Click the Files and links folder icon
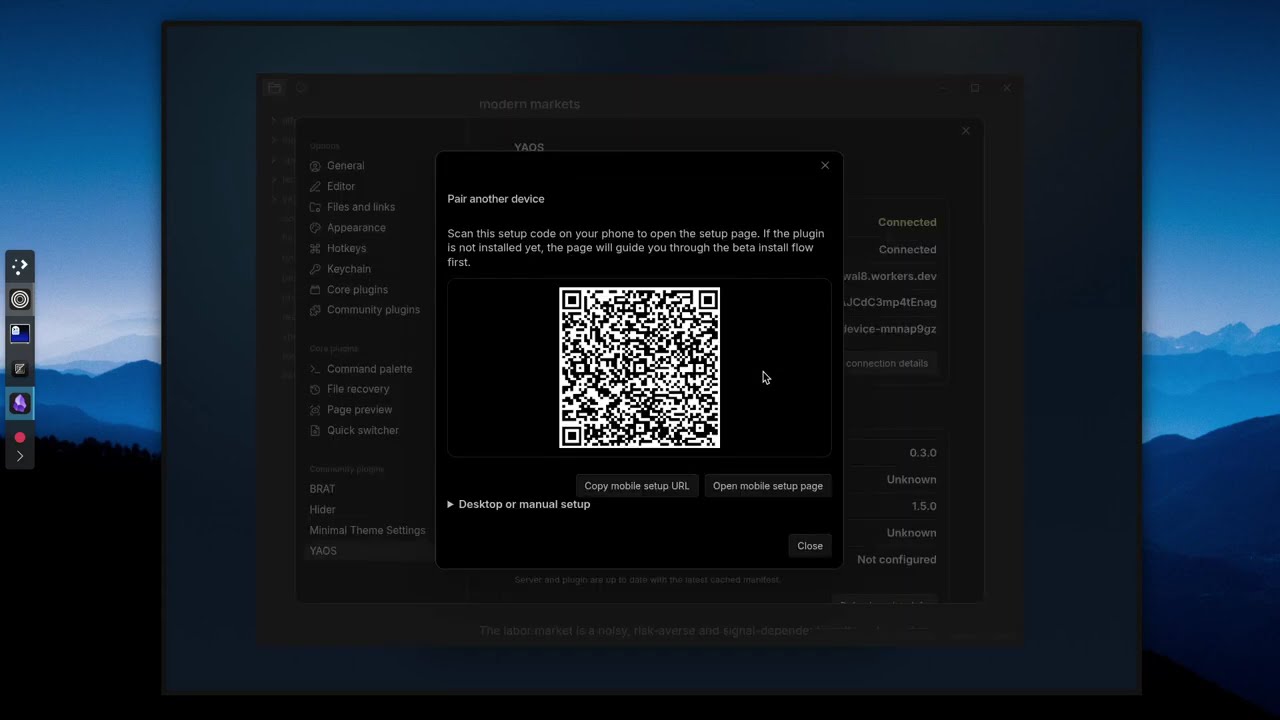Screen dimensions: 1280x720 (315, 207)
